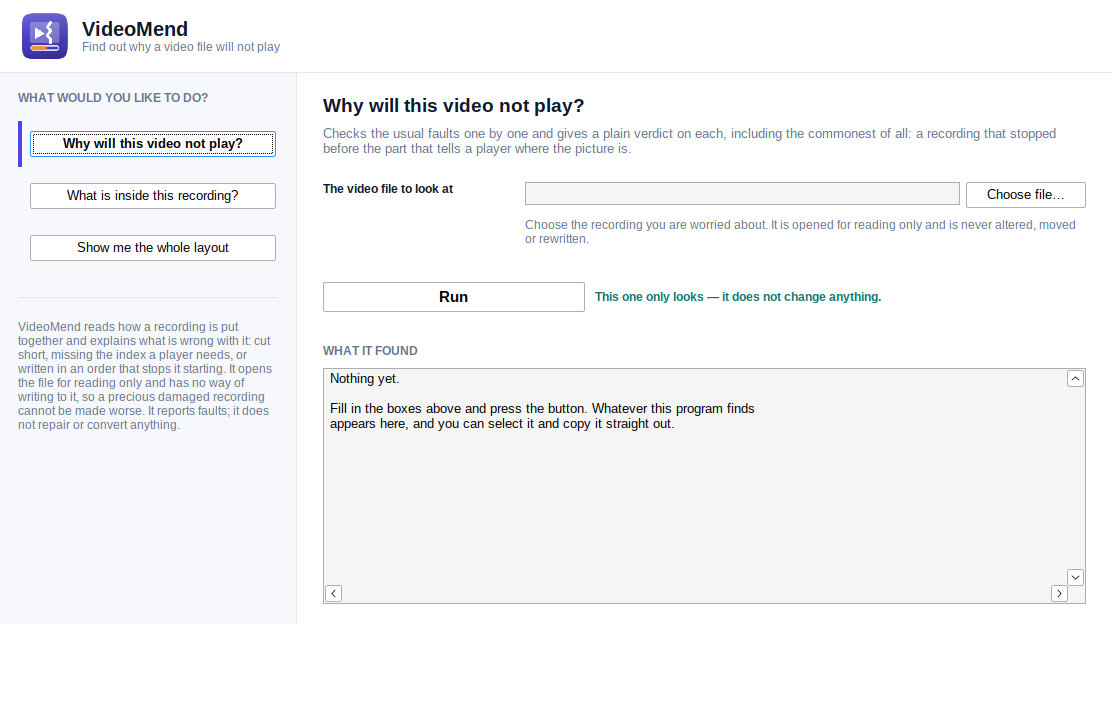
Task: Click the video file path input field
Action: pyautogui.click(x=742, y=194)
